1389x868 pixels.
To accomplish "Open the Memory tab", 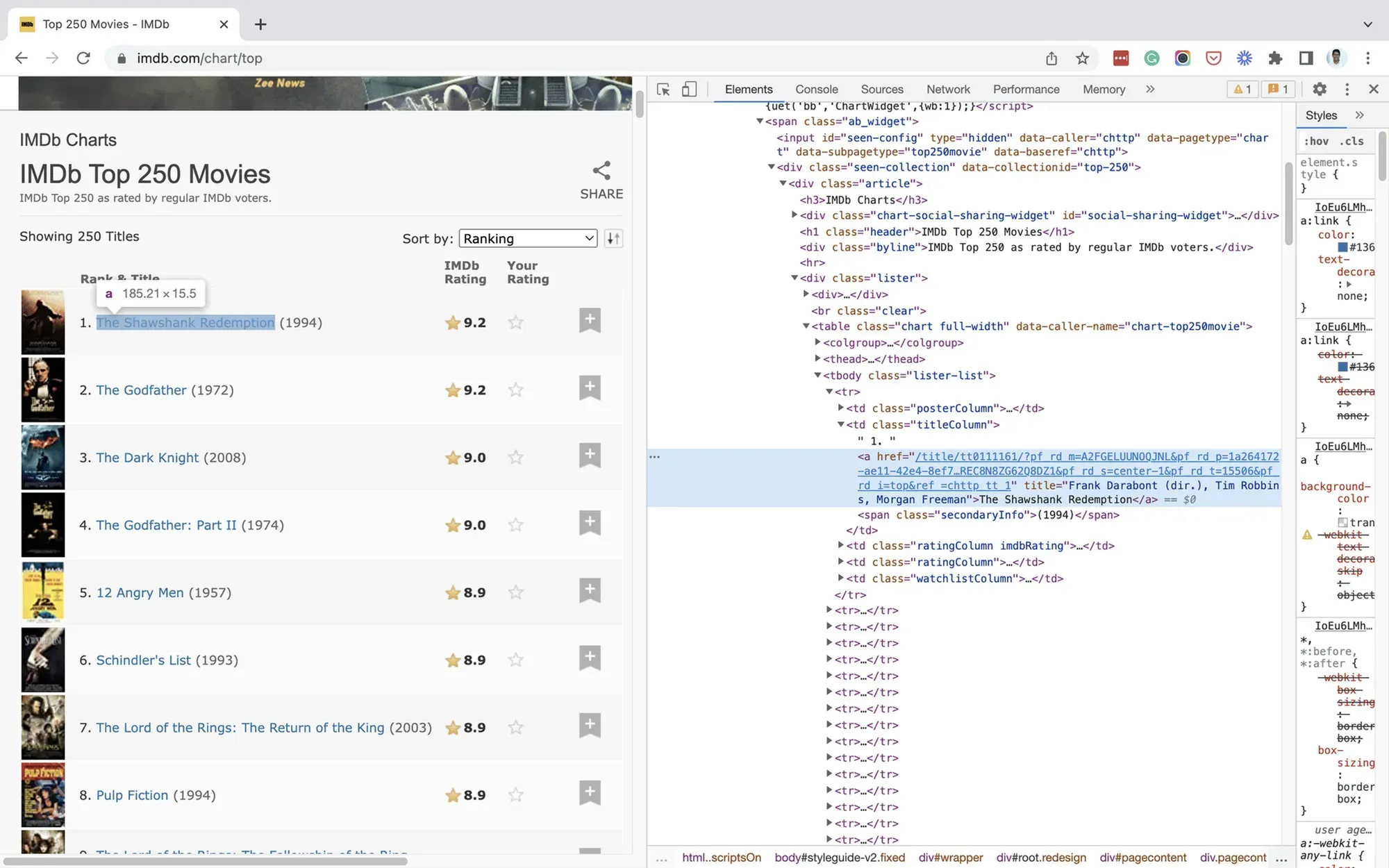I will click(1104, 90).
